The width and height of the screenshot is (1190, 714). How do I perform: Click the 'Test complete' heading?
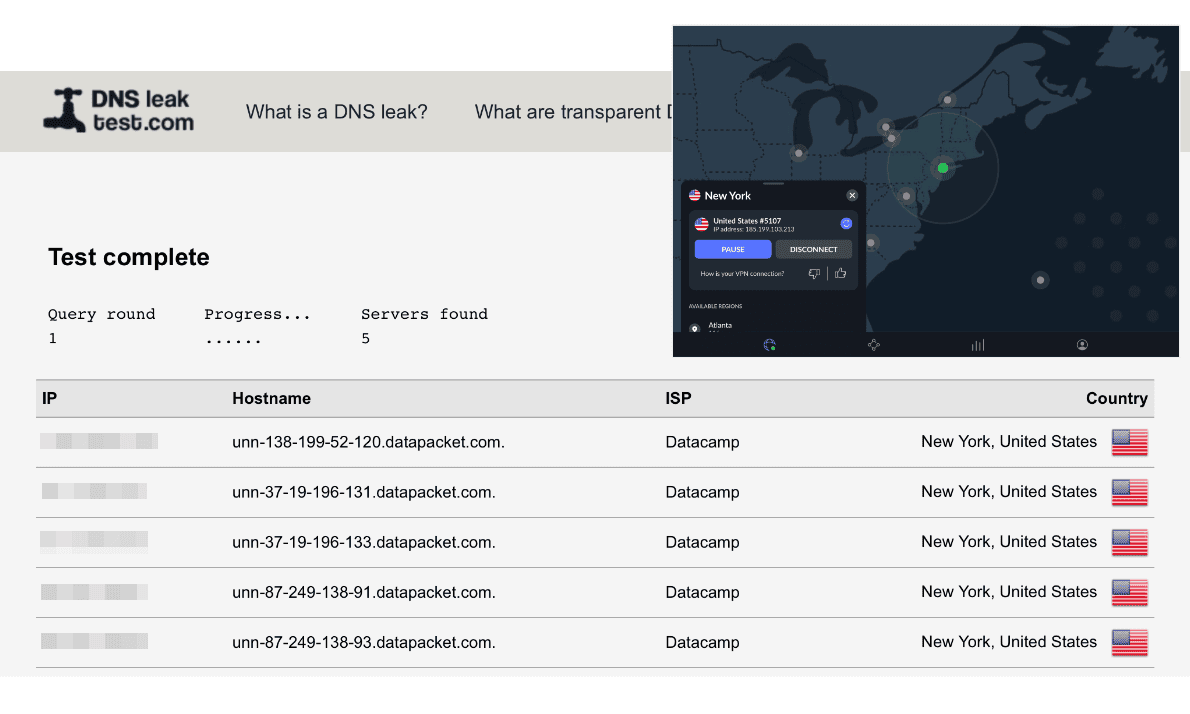[x=128, y=257]
